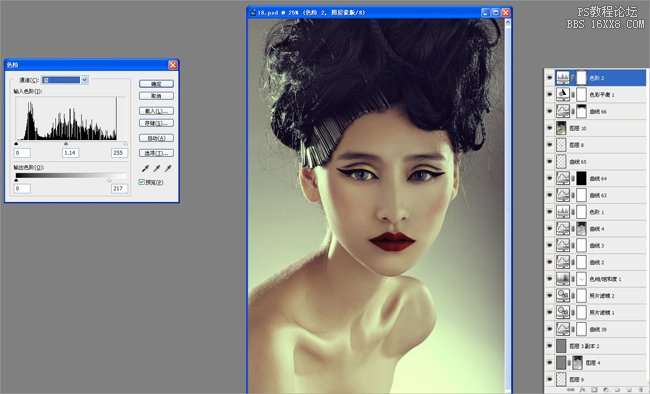
Task: Select the 曲线 63 layer in layers panel
Action: coord(600,195)
